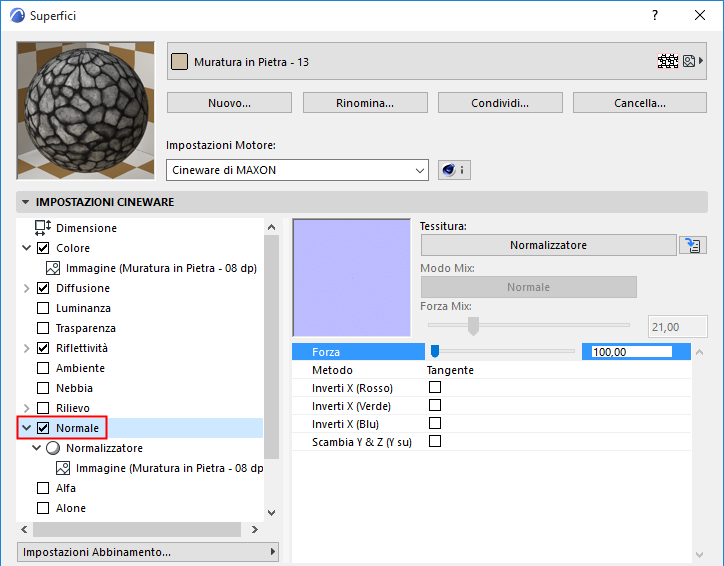This screenshot has height=566, width=724.
Task: Enable the Luminanza channel checkbox
Action: pyautogui.click(x=43, y=308)
